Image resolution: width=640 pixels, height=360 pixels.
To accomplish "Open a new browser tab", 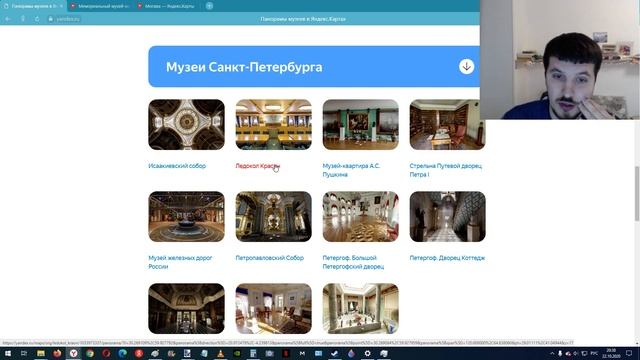I will tap(209, 6).
